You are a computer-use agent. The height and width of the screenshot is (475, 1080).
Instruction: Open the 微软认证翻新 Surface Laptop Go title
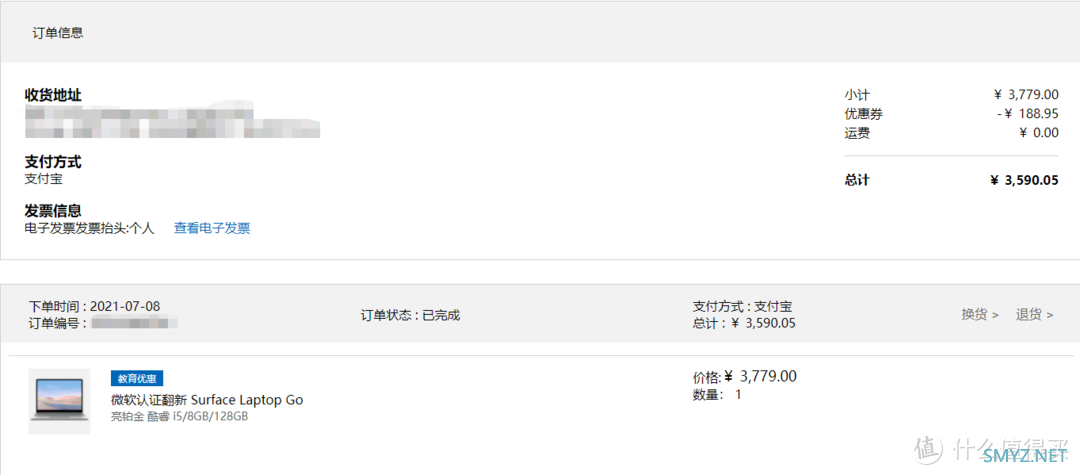click(207, 400)
